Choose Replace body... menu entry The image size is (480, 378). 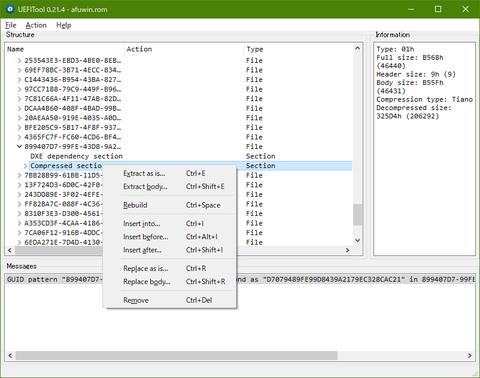[x=170, y=282]
